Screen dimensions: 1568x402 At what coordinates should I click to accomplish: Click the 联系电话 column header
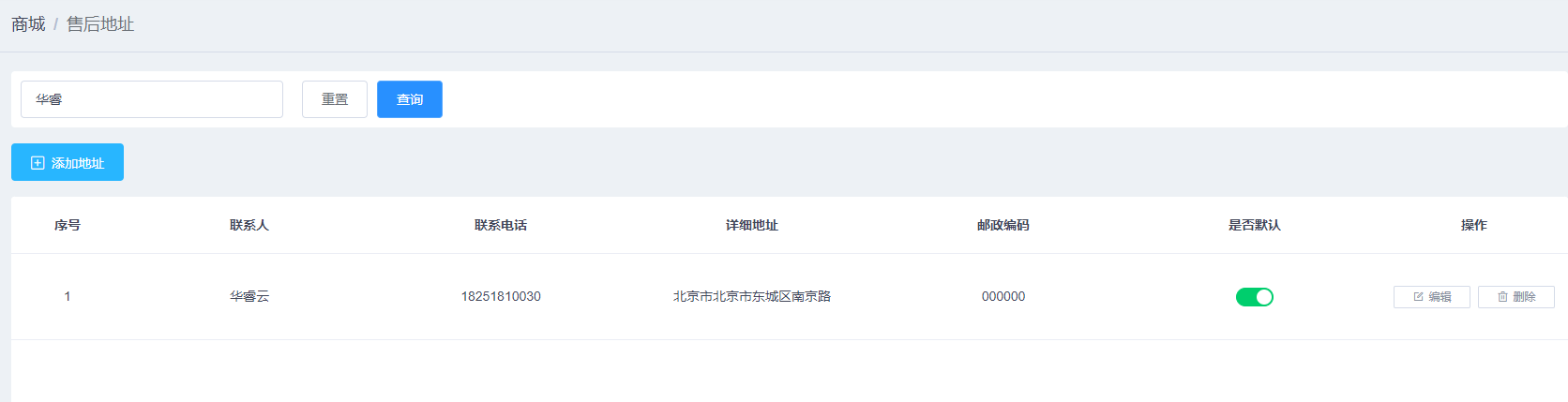point(501,225)
